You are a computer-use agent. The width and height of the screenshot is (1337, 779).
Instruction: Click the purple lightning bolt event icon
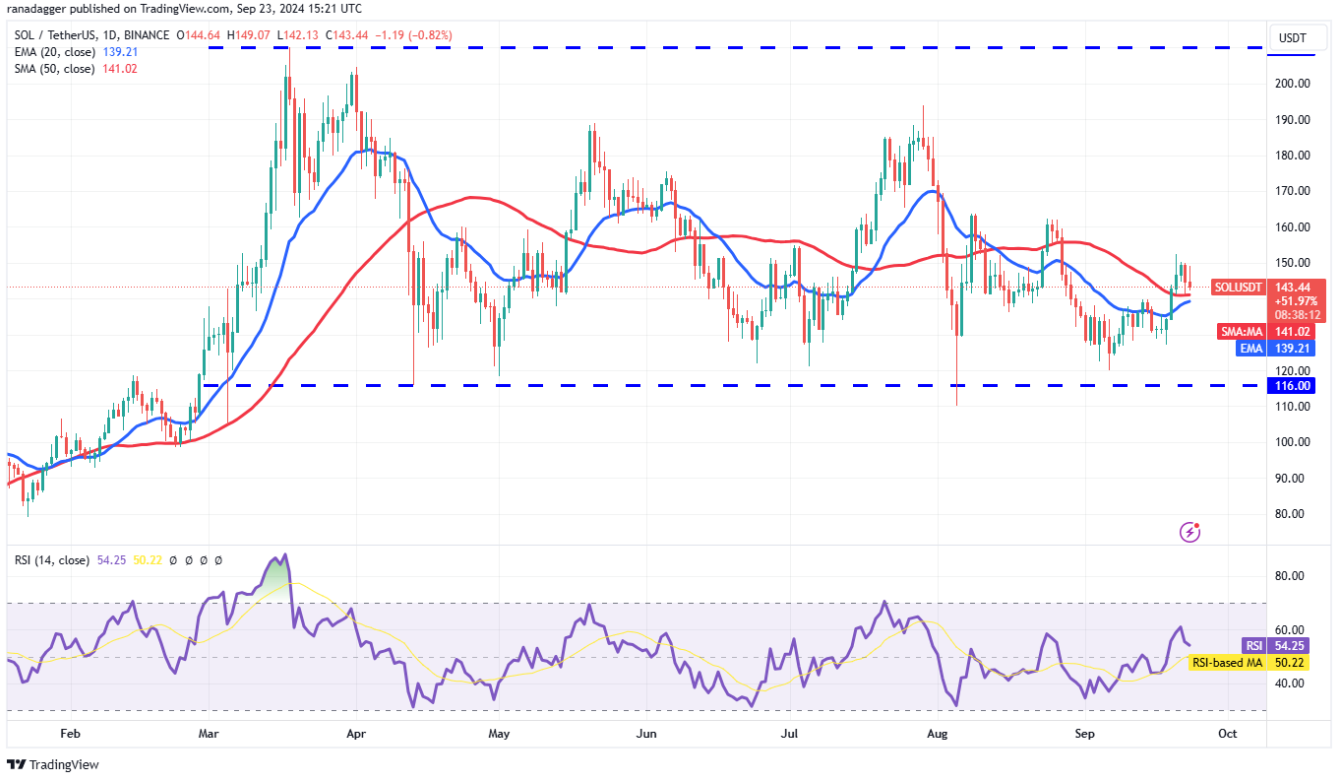tap(1190, 532)
